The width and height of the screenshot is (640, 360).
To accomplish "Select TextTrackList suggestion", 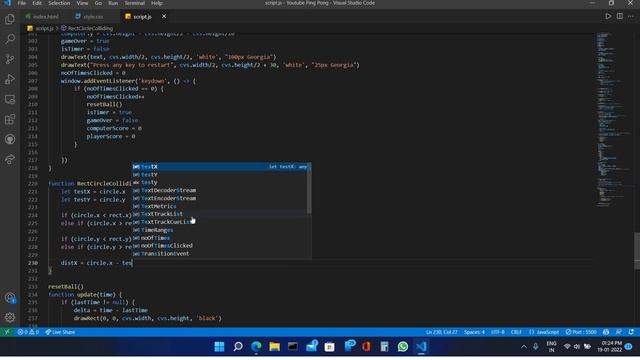I will point(221,214).
